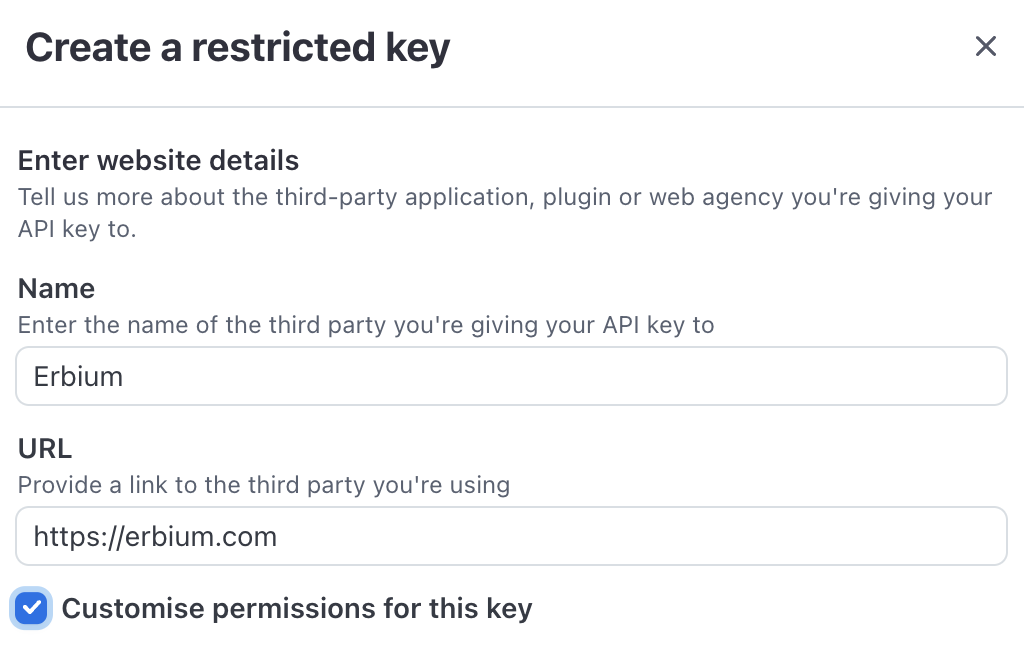
Task: Click the 'Enter website details' heading
Action: coord(158,160)
